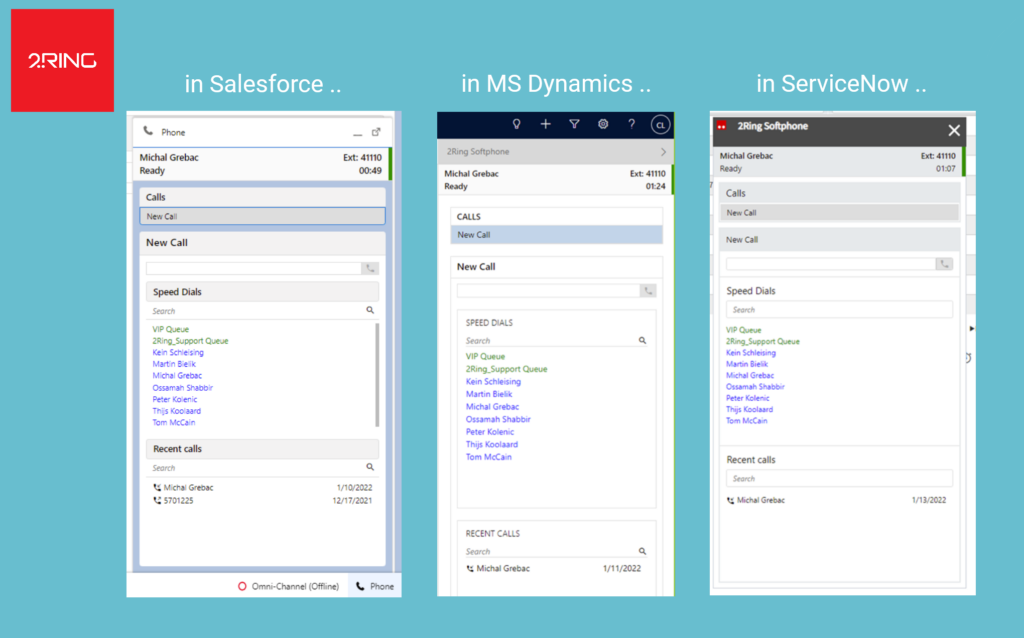Click the magnifier icon in Salesforce Speed Dials search
Viewport: 1024px width, 638px height.
click(x=369, y=312)
